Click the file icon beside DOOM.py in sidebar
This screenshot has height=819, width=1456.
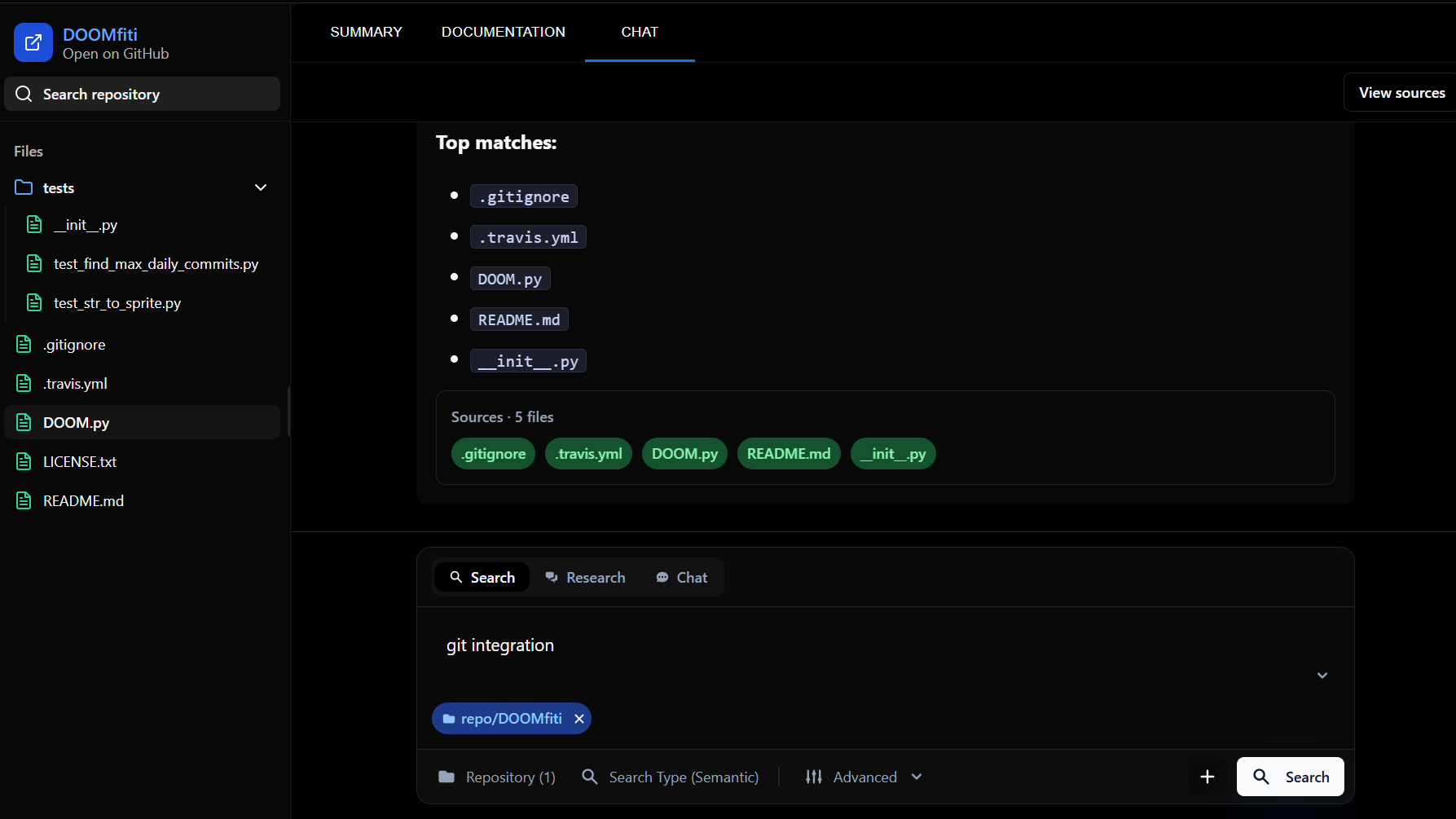tap(24, 422)
